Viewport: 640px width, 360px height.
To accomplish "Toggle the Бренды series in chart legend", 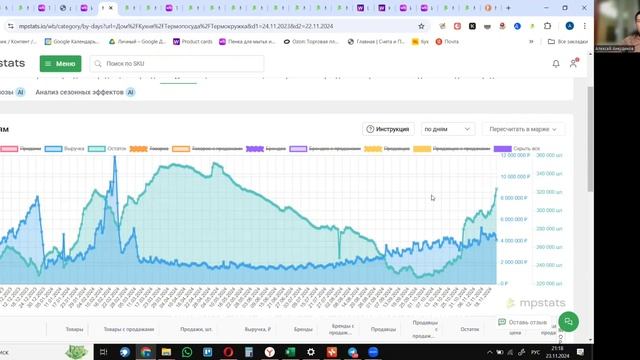I will 266,149.
